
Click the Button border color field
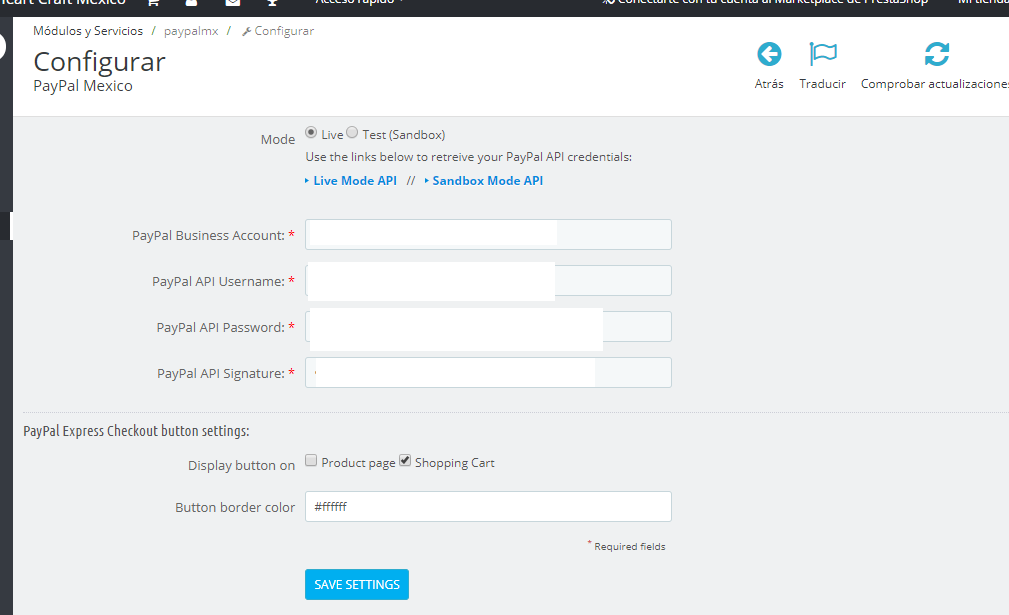(x=488, y=506)
